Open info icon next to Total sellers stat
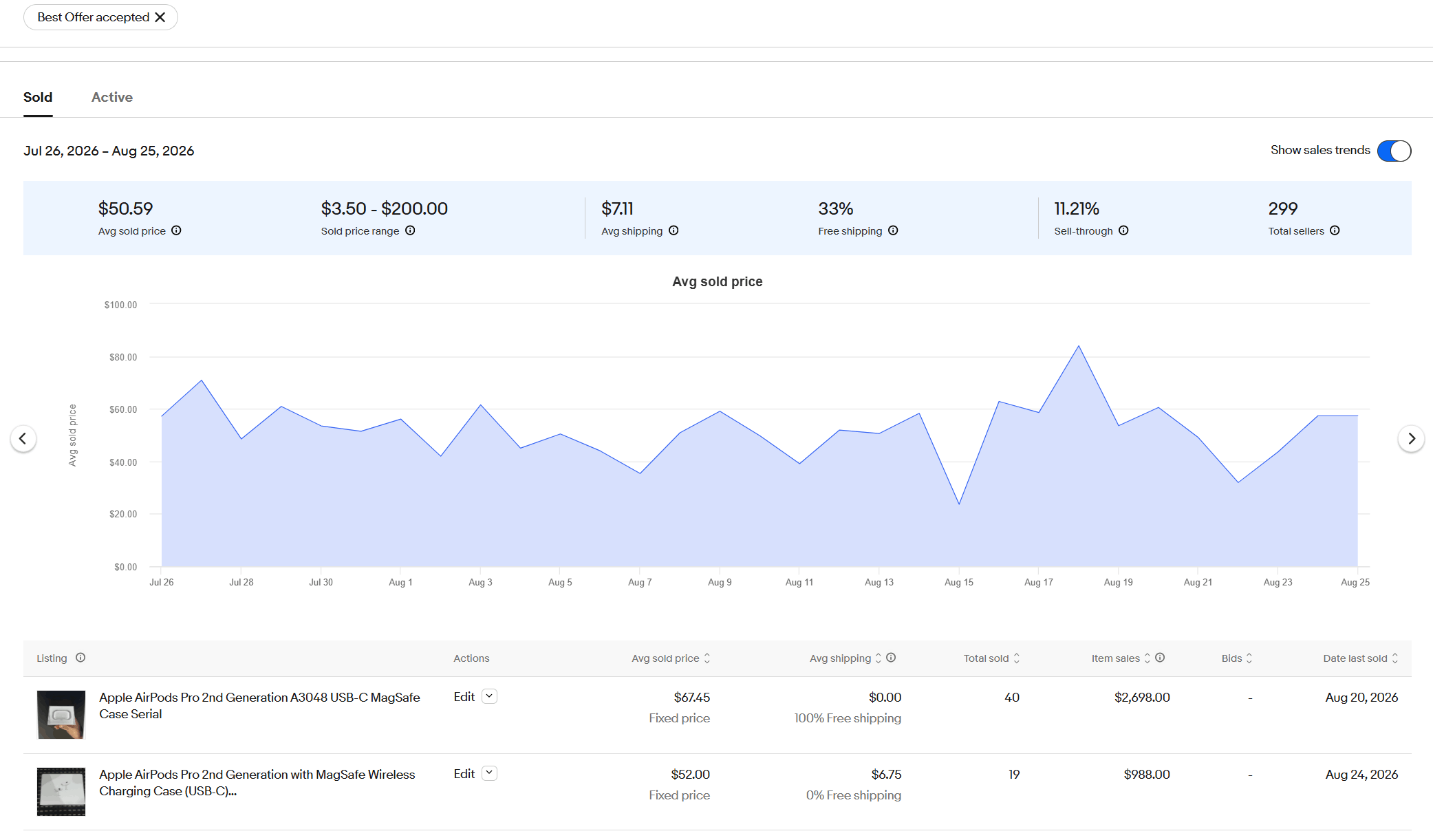1433x840 pixels. [1335, 230]
